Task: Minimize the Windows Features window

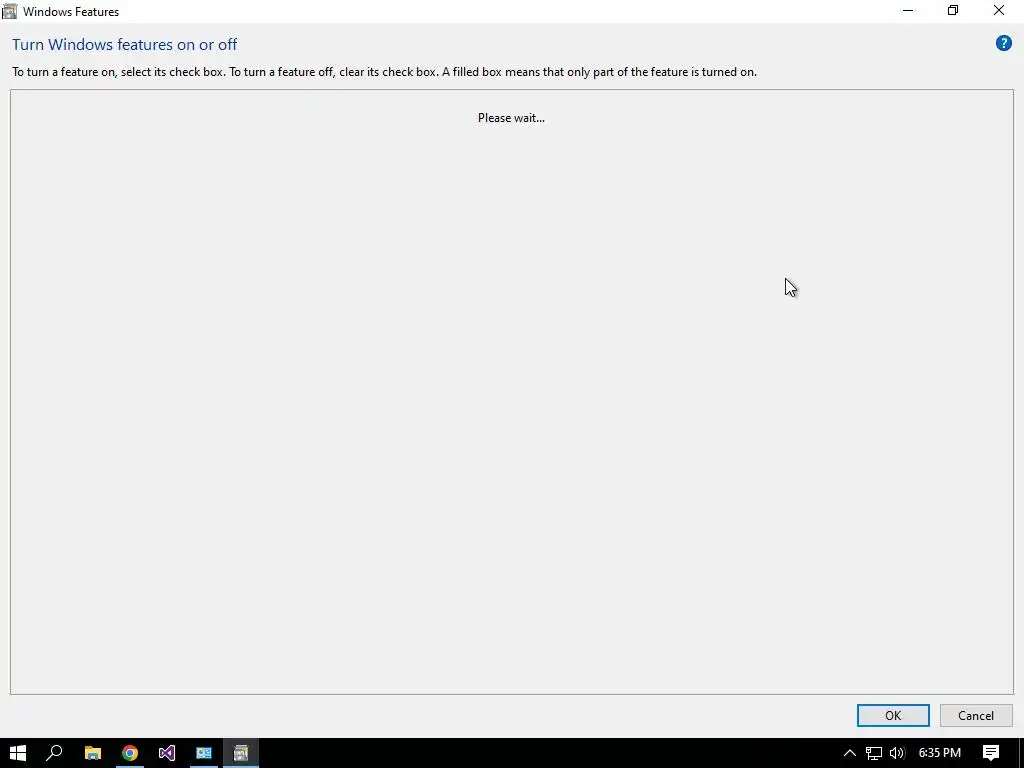Action: [907, 10]
